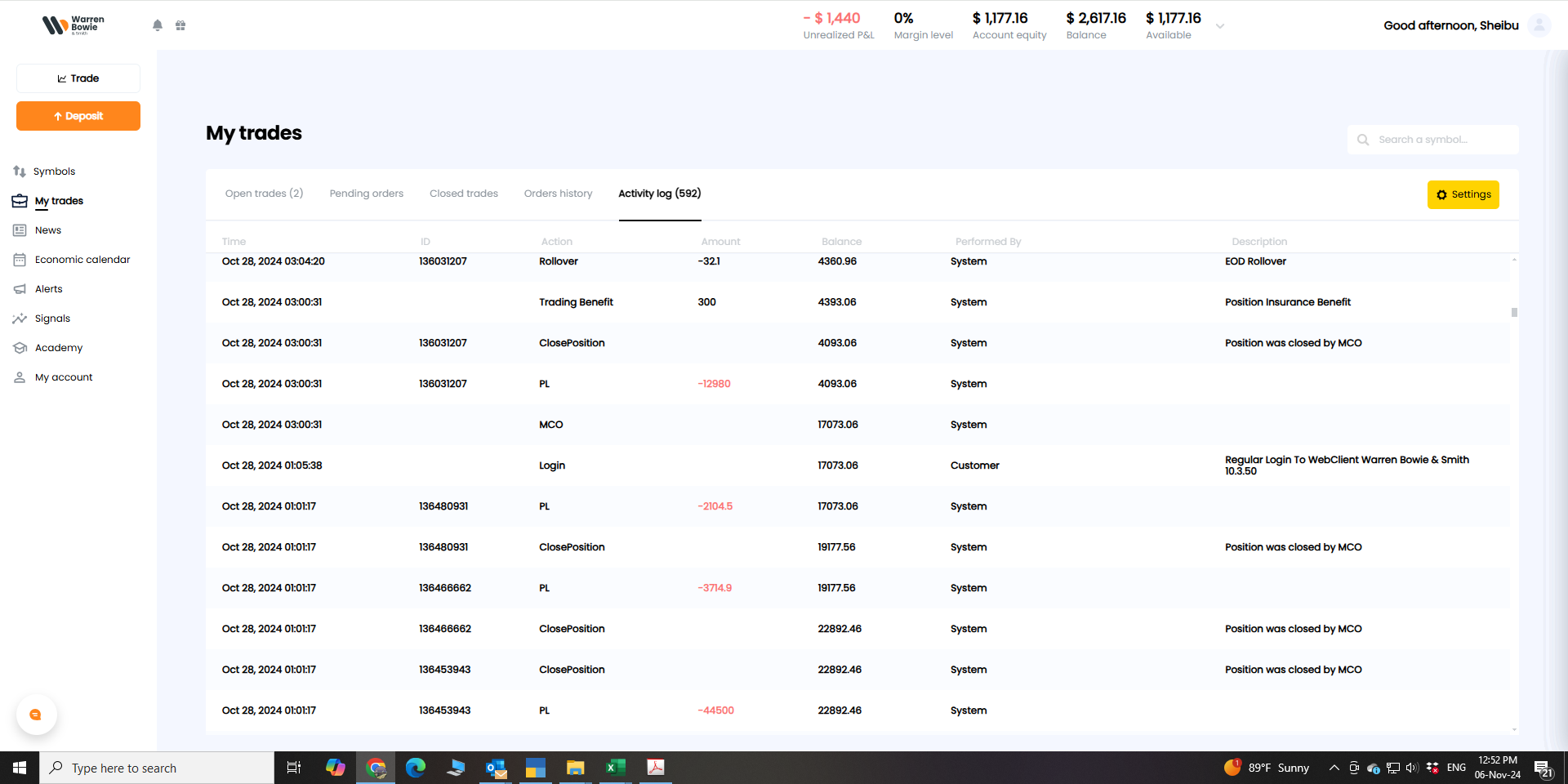Show hidden system tray icons
This screenshot has width=1568, height=784.
tap(1334, 768)
